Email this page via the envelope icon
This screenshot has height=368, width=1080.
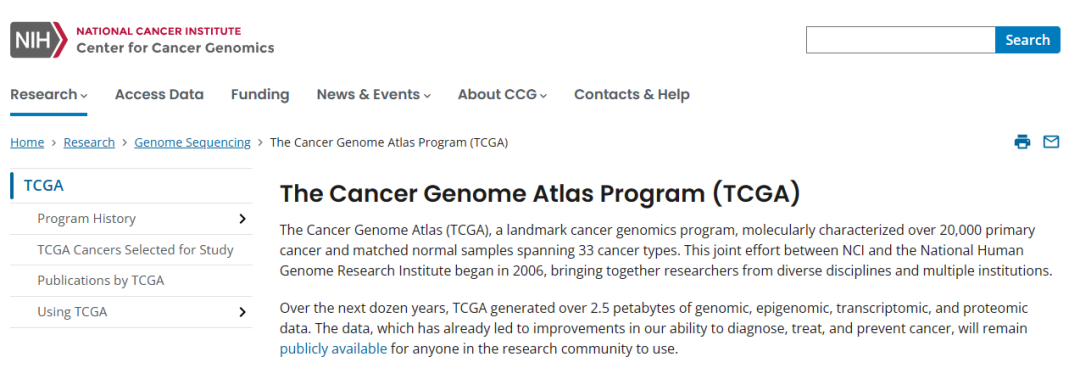1050,142
